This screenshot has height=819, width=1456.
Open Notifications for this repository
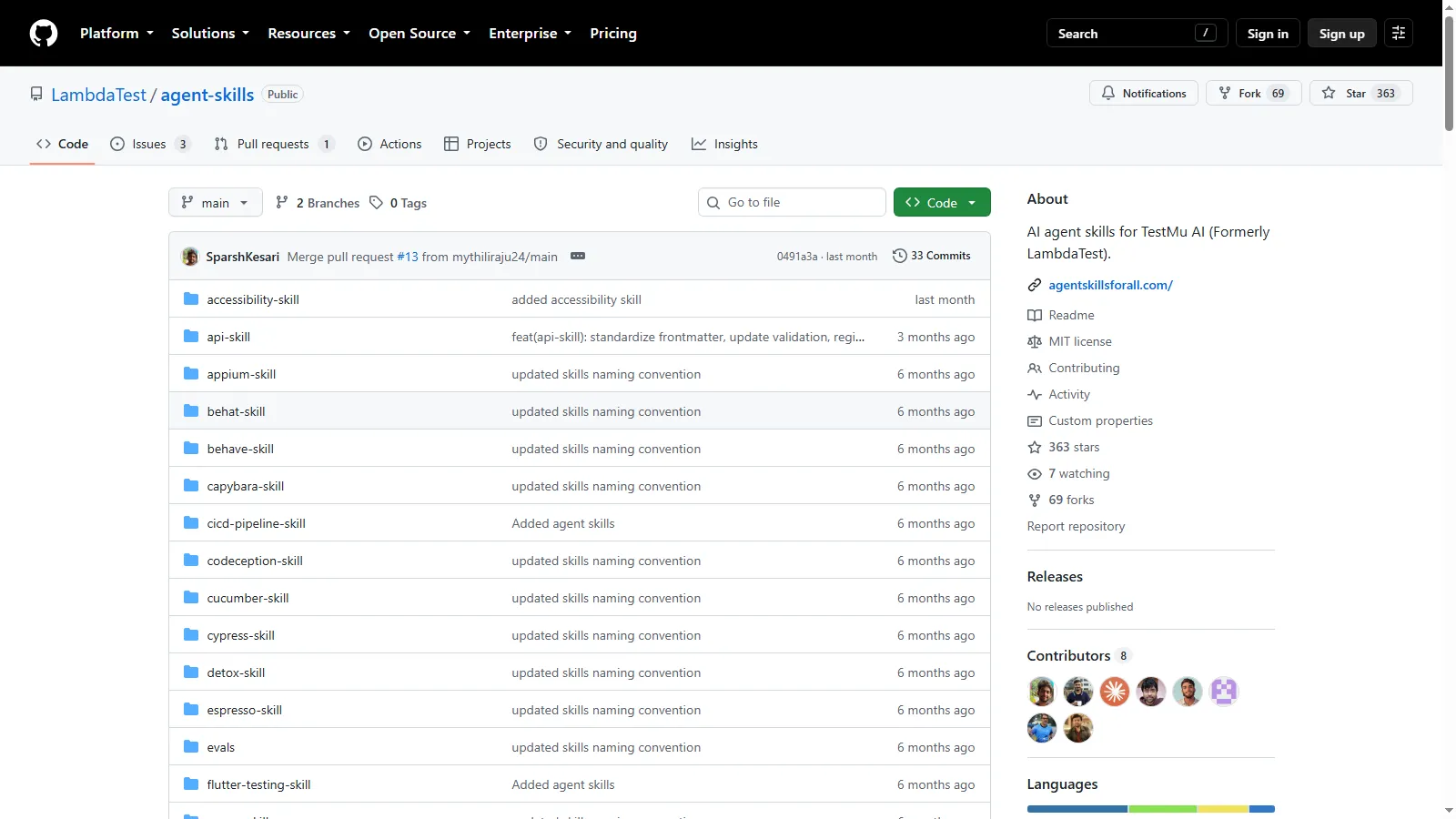pyautogui.click(x=1144, y=93)
